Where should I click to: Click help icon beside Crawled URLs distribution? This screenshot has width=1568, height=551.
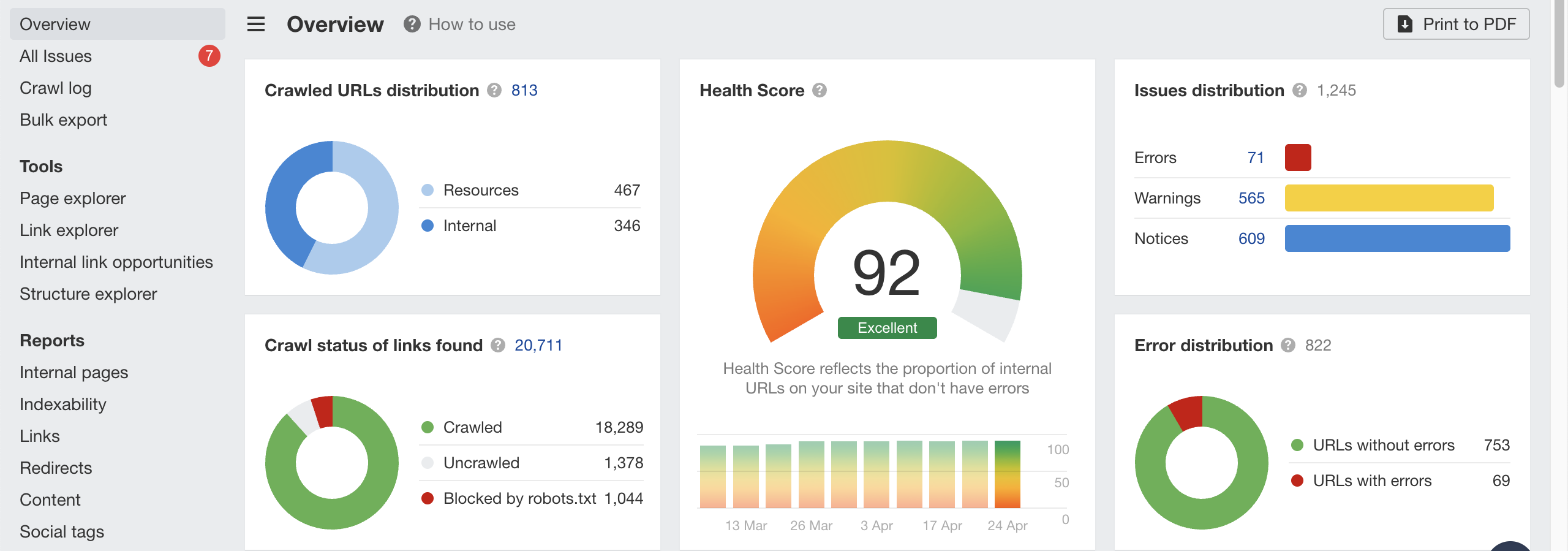[x=494, y=91]
